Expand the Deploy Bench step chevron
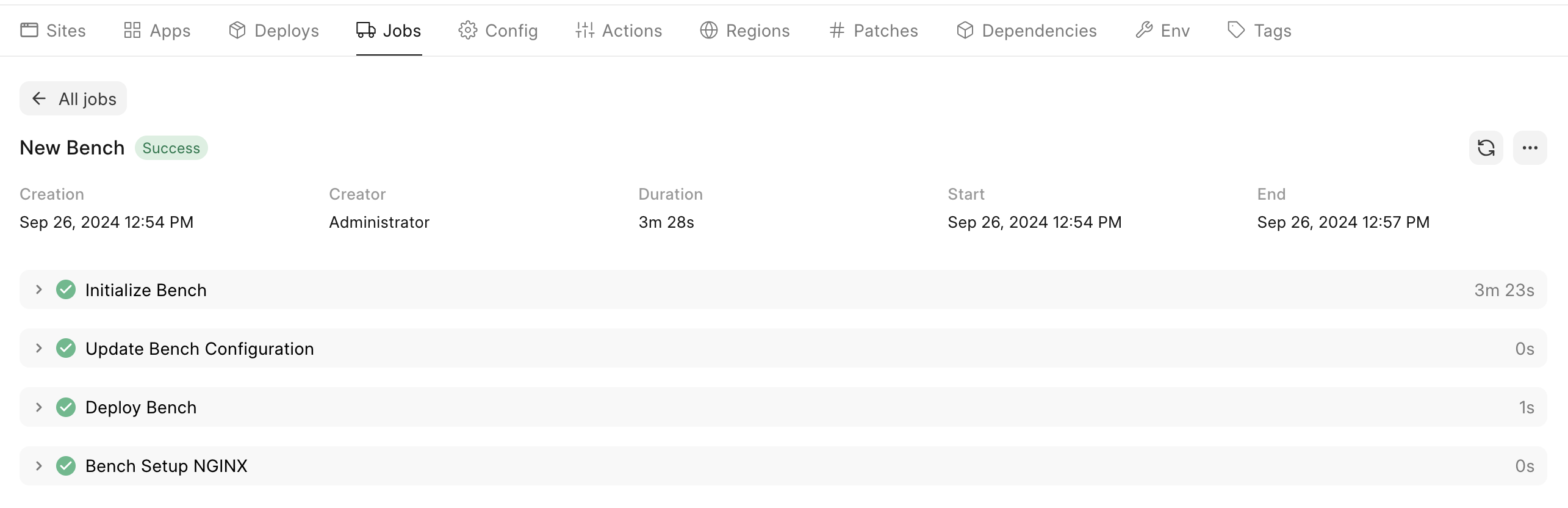 (38, 407)
